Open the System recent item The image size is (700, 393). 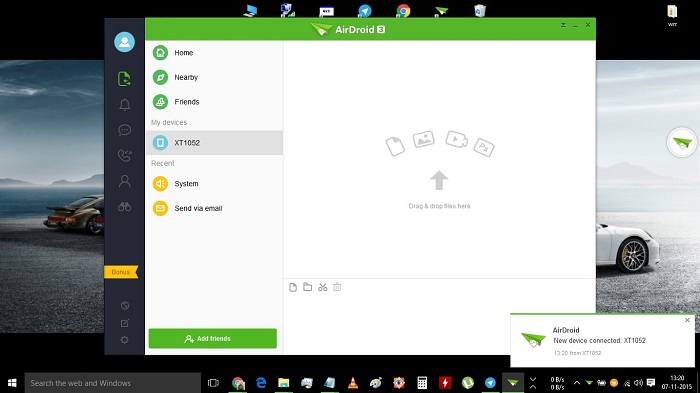(214, 184)
